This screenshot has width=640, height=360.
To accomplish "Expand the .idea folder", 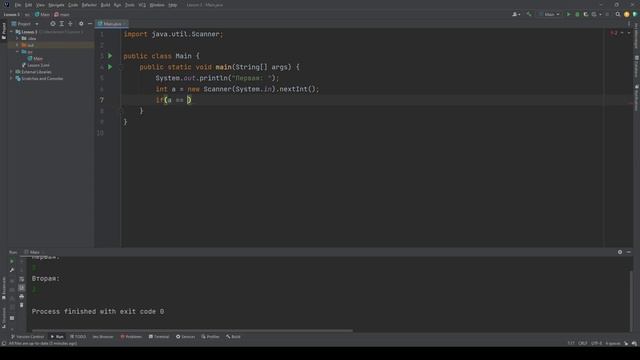I will (x=18, y=38).
